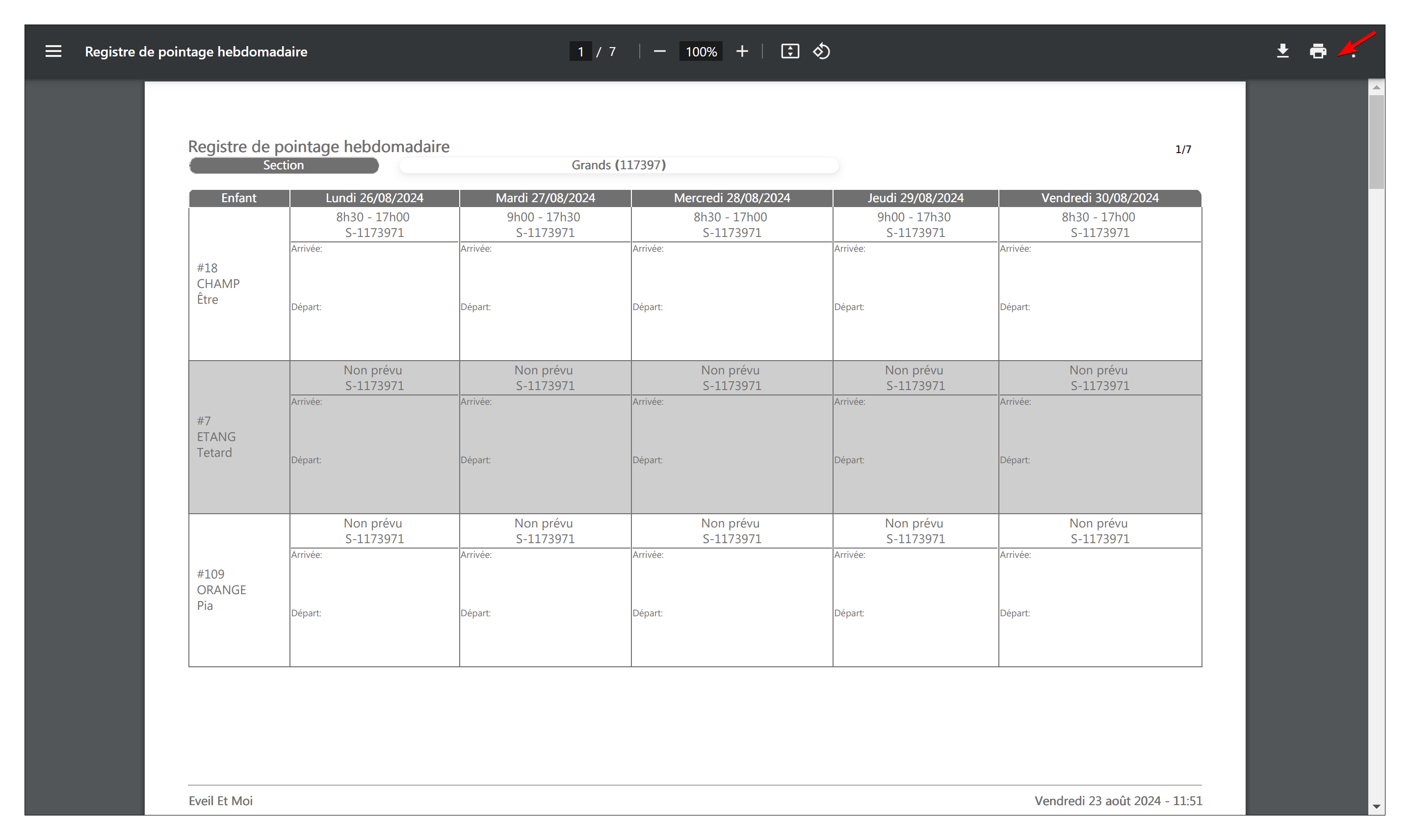Click the 'Jeudi 29/08/2024' column header
Screen dimensions: 1410x840
915,198
